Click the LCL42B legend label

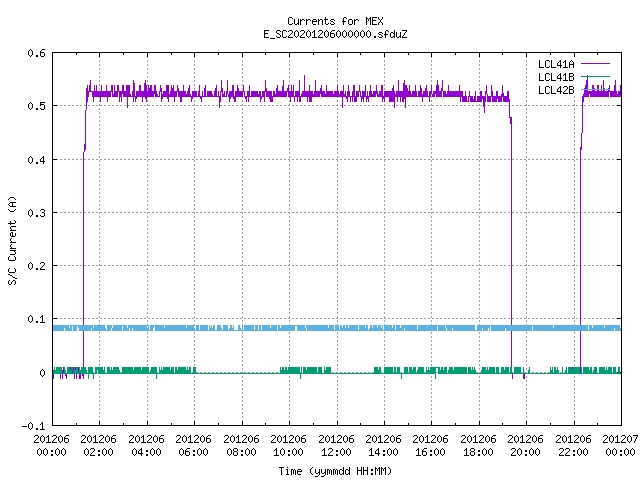tap(556, 90)
